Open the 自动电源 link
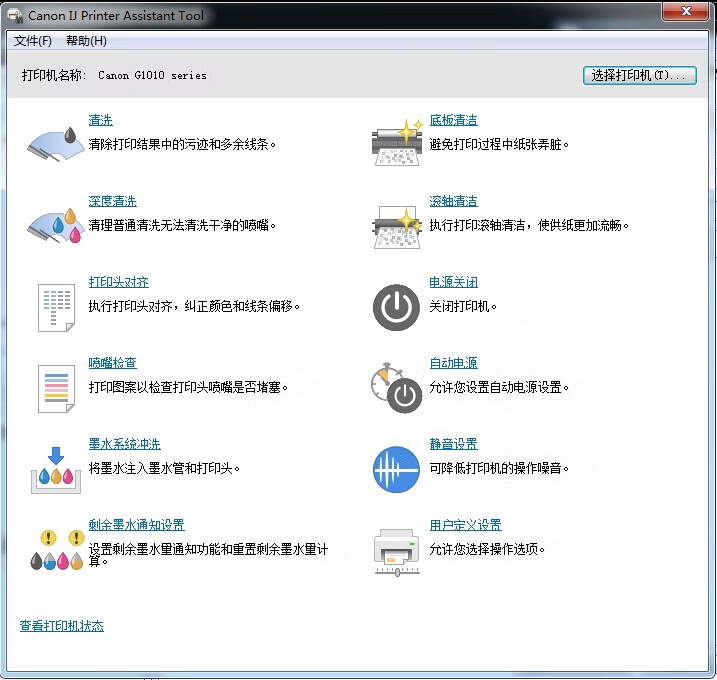The height and width of the screenshot is (680, 717). (453, 363)
